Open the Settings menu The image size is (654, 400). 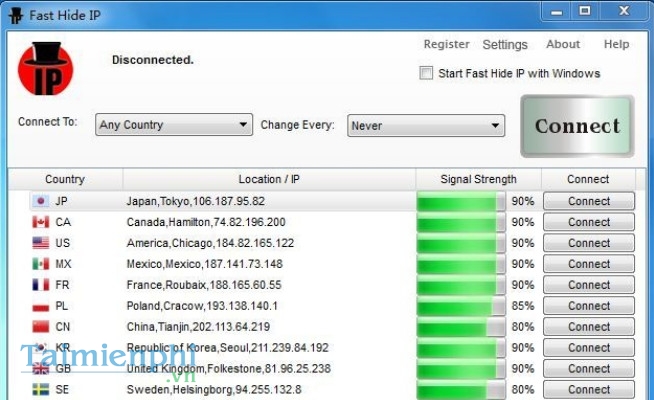pos(505,44)
